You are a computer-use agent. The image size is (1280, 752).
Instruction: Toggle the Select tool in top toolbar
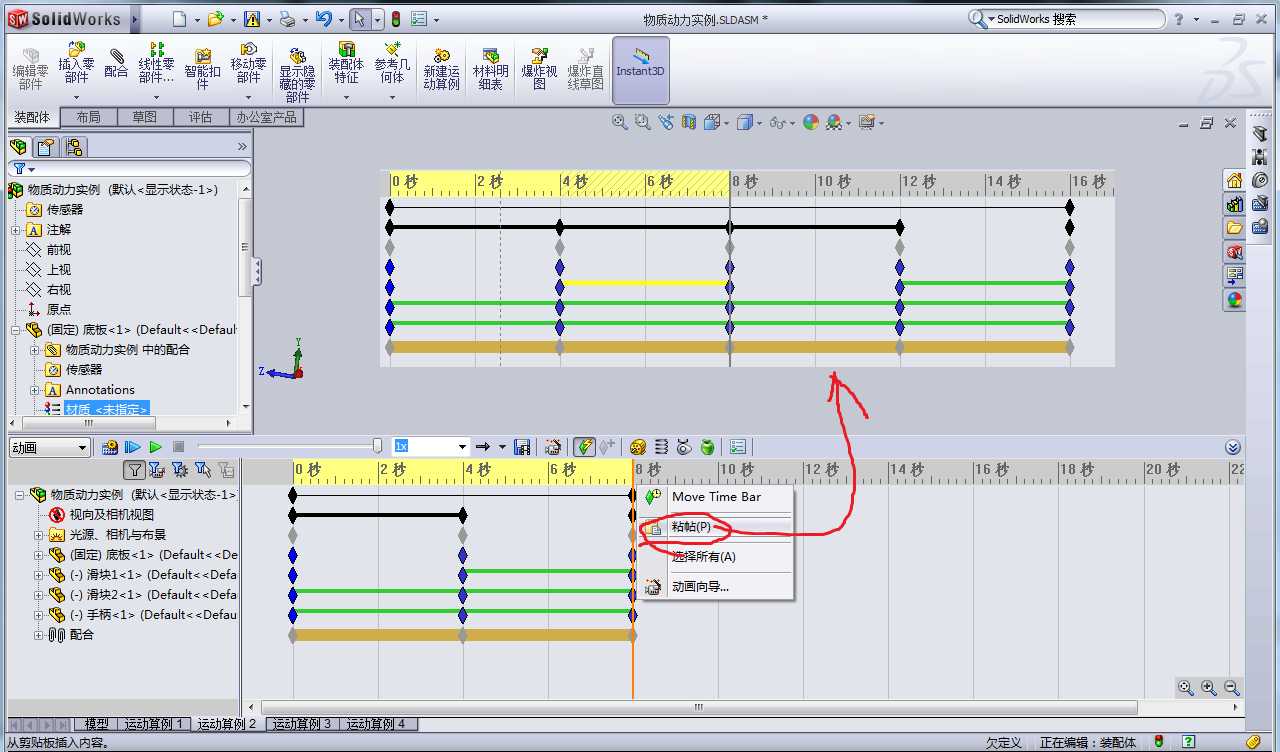tap(359, 19)
